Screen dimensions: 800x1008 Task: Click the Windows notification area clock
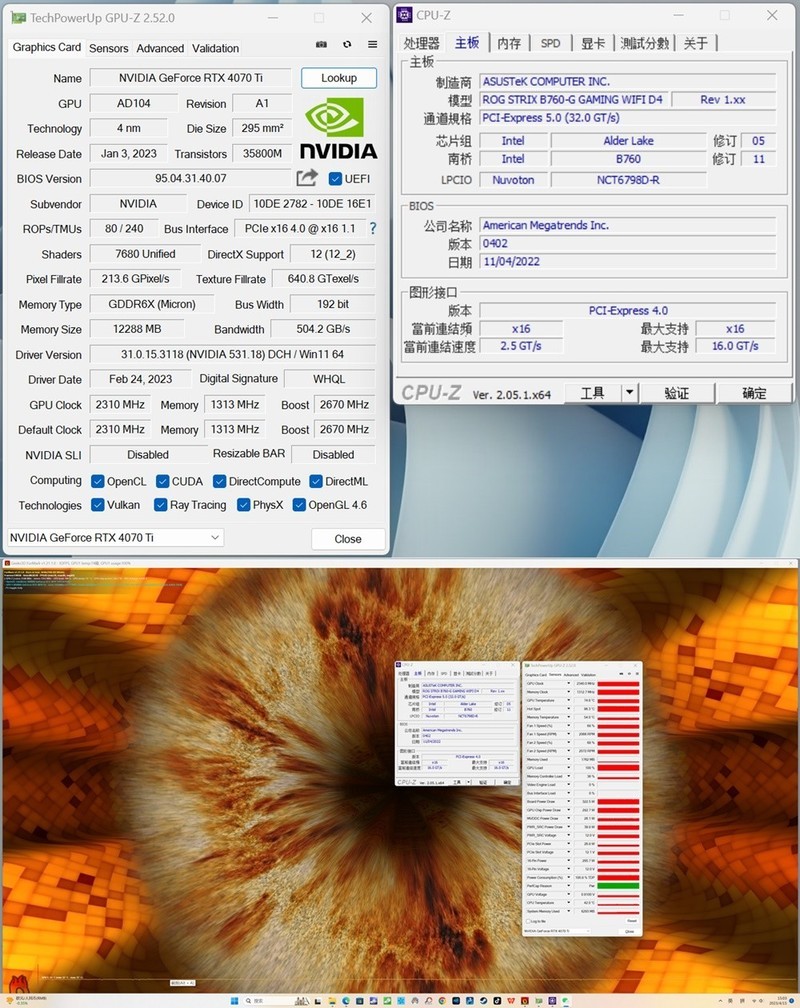click(780, 999)
